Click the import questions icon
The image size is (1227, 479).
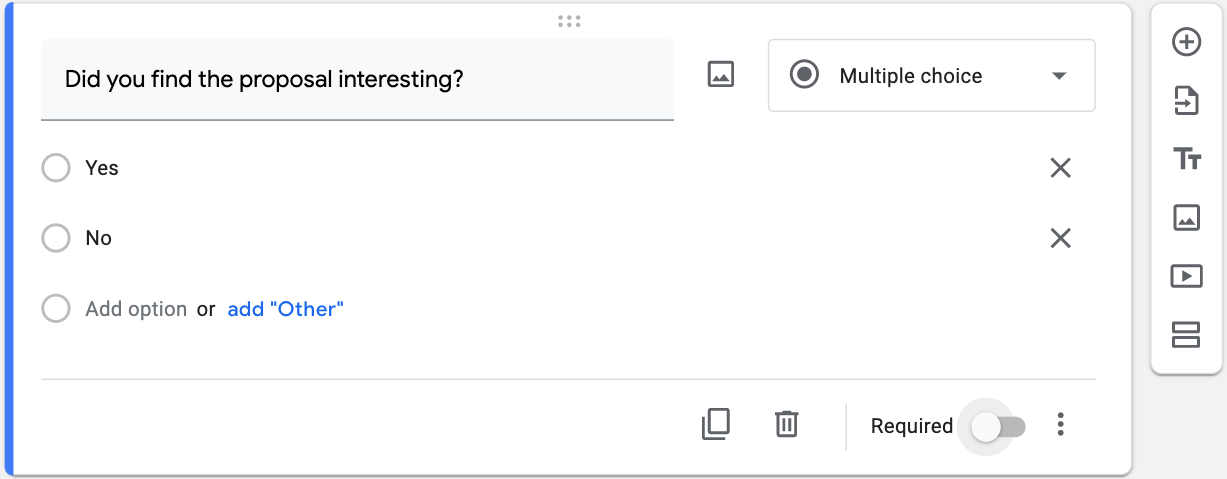pos(1186,101)
